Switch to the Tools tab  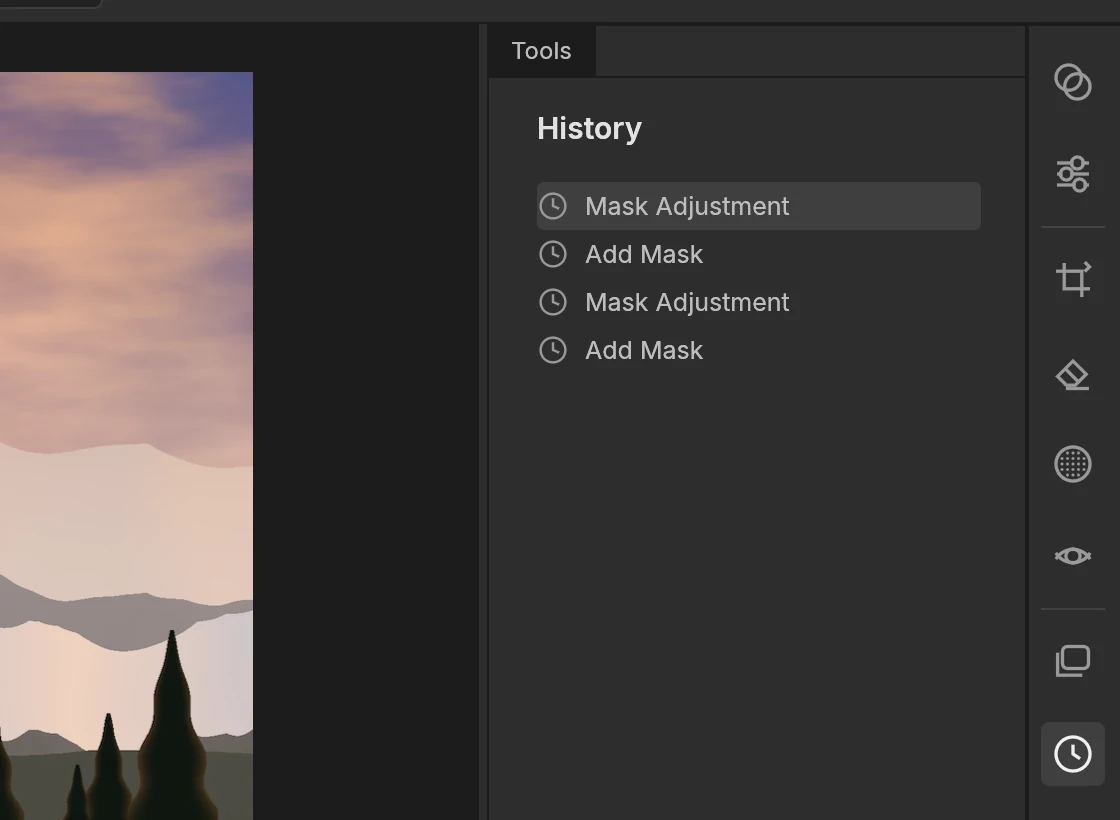541,51
